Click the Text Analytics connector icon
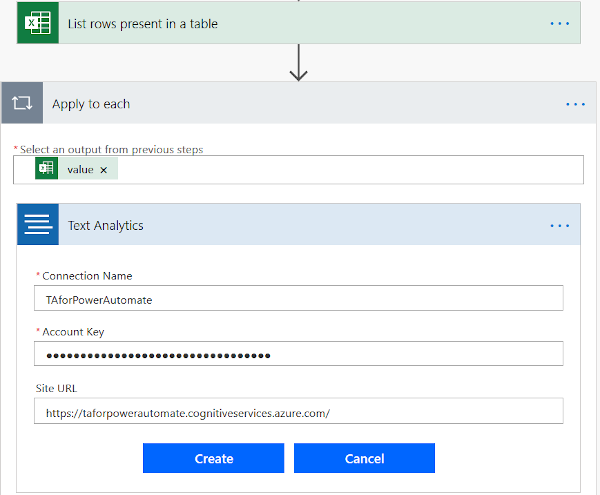The width and height of the screenshot is (600, 495). [x=38, y=225]
